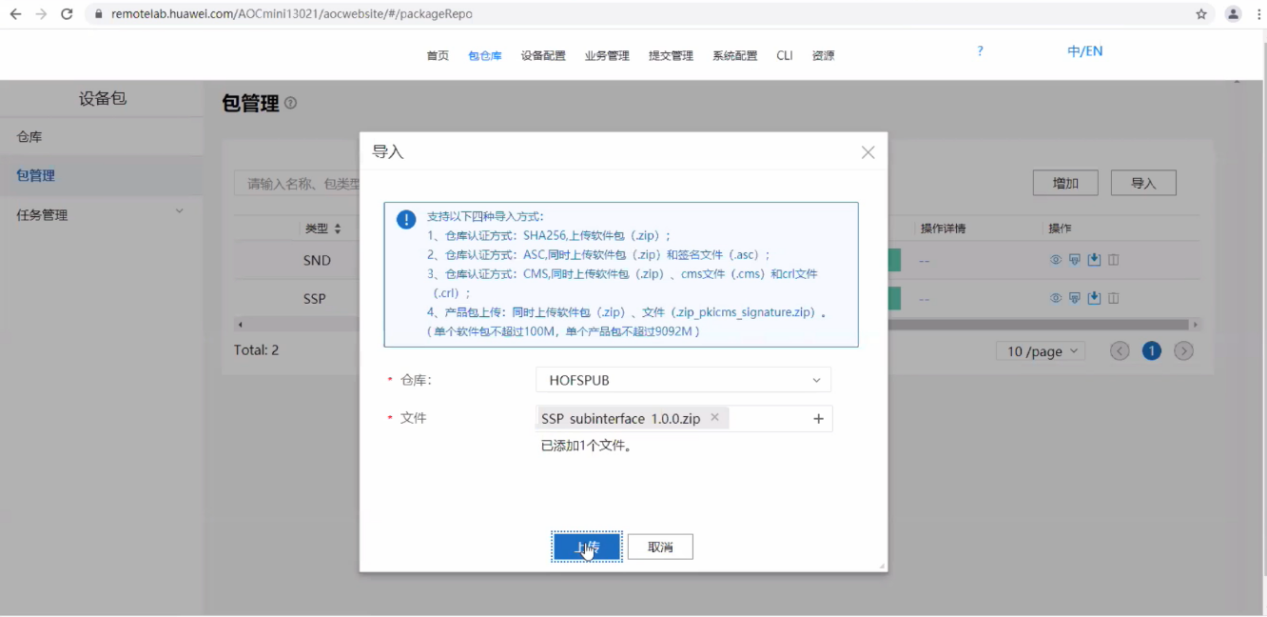The width and height of the screenshot is (1267, 617).
Task: Go to previous page of package list
Action: click(x=1120, y=351)
